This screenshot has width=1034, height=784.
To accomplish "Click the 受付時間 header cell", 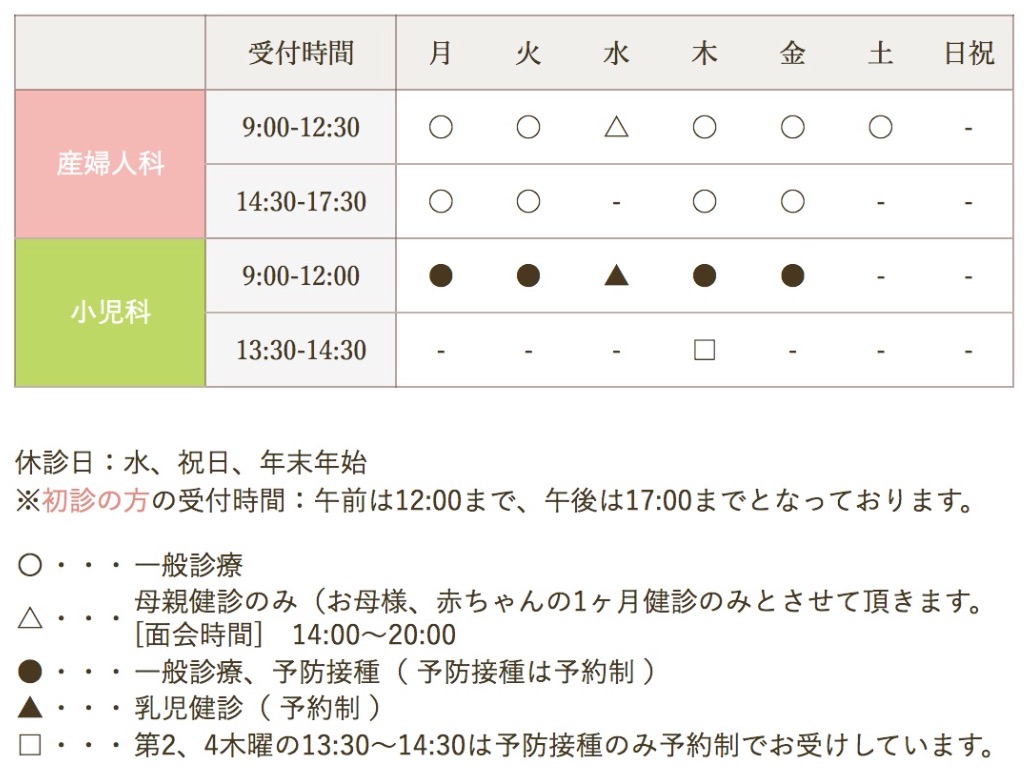I will (301, 53).
